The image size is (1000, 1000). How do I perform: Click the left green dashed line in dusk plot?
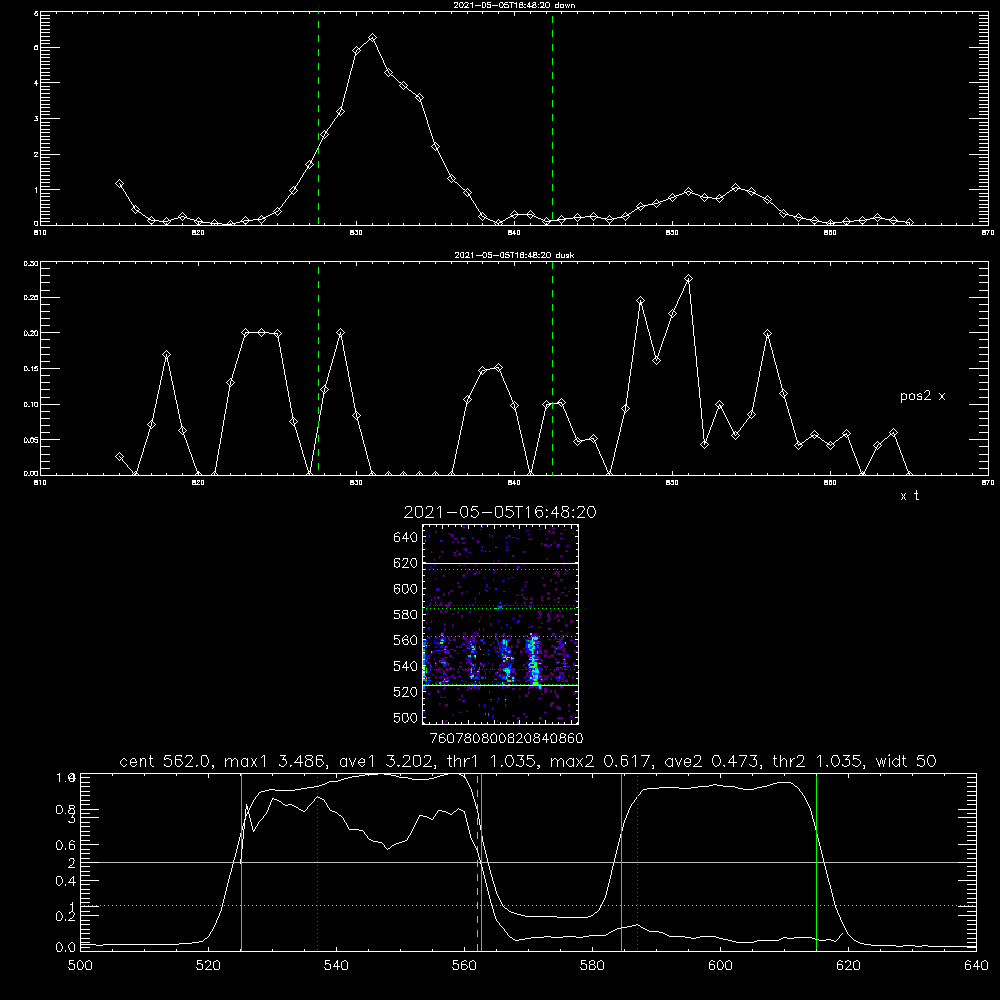click(318, 369)
